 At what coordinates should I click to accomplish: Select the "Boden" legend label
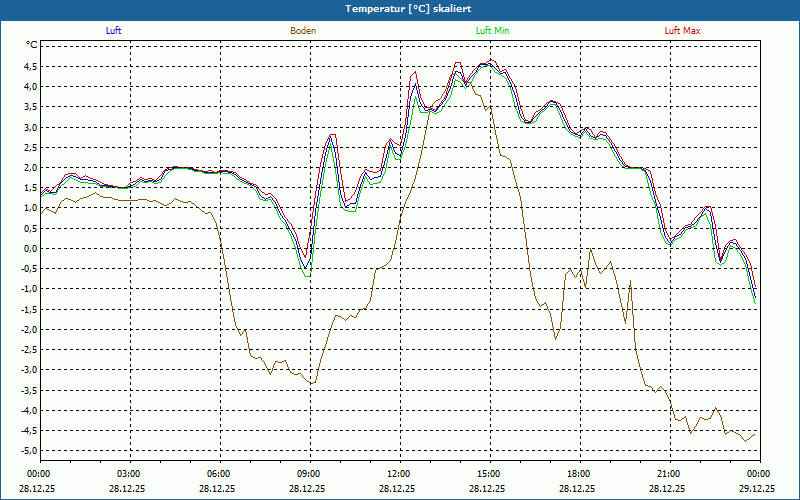pos(303,31)
